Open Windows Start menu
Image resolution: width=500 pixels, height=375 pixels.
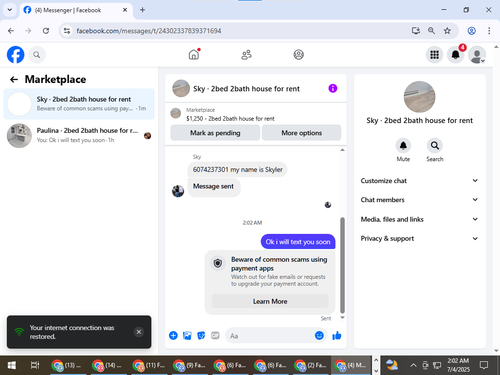coord(12,365)
